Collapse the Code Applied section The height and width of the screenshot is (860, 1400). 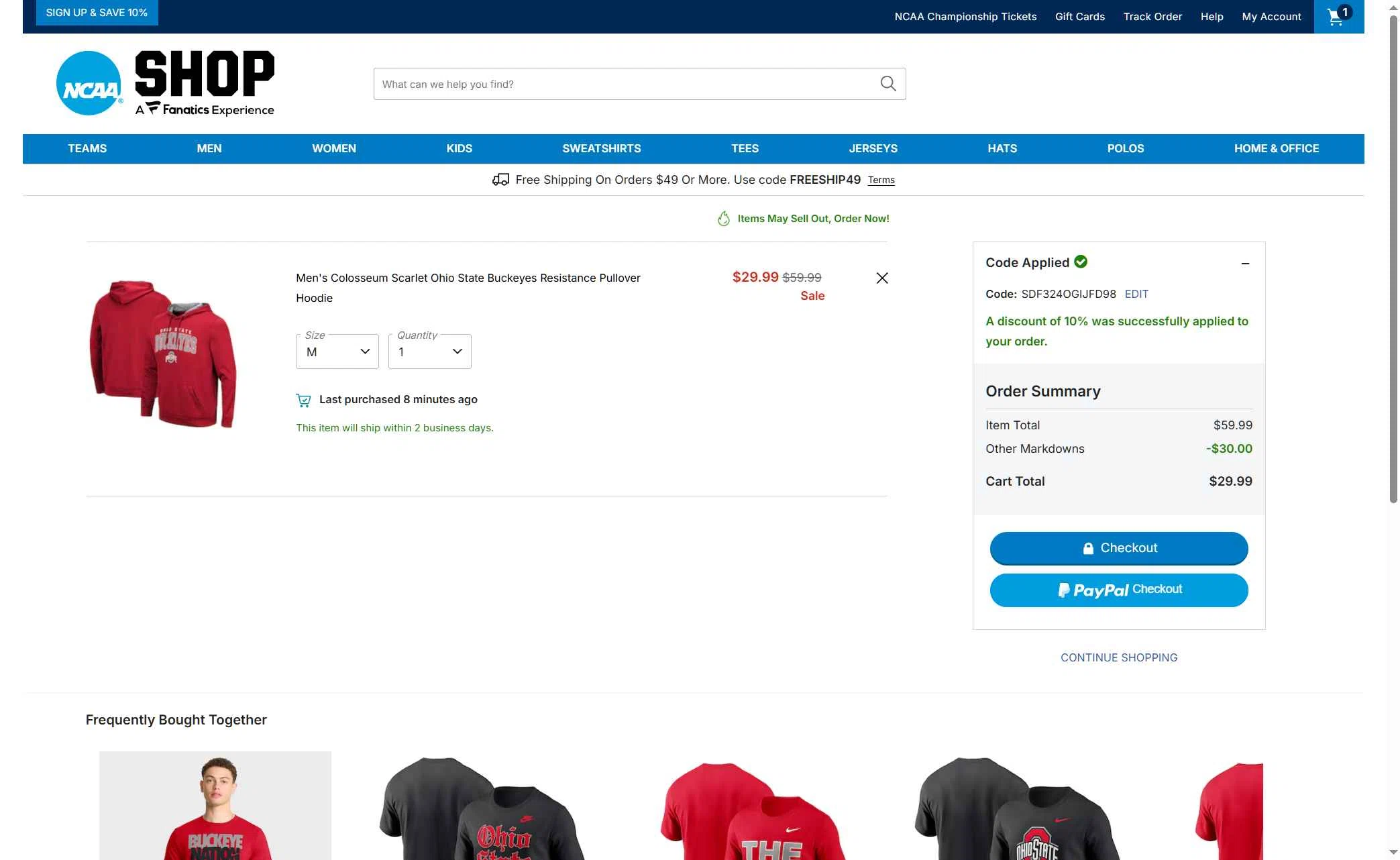(1246, 263)
